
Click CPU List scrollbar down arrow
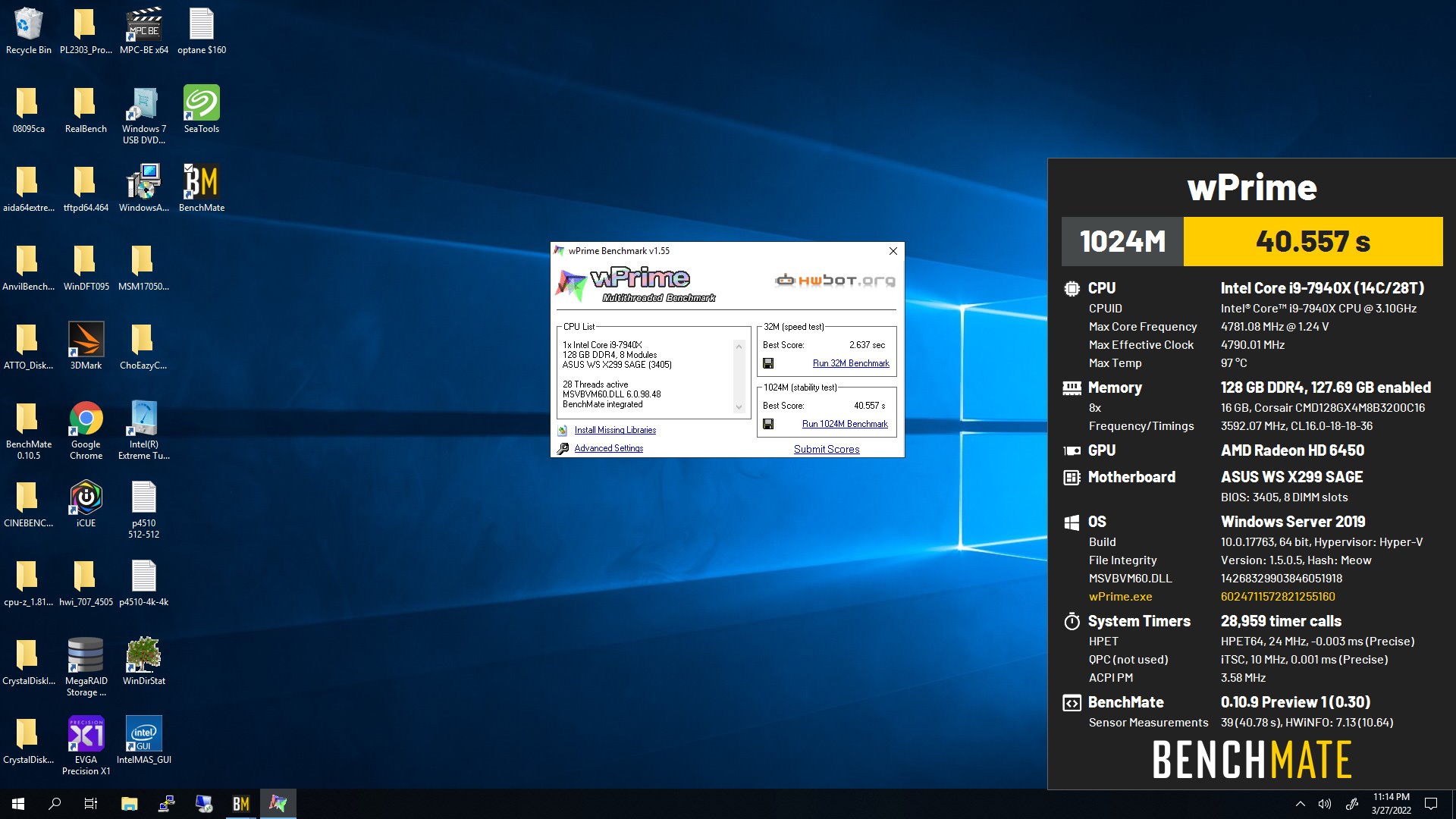click(739, 407)
